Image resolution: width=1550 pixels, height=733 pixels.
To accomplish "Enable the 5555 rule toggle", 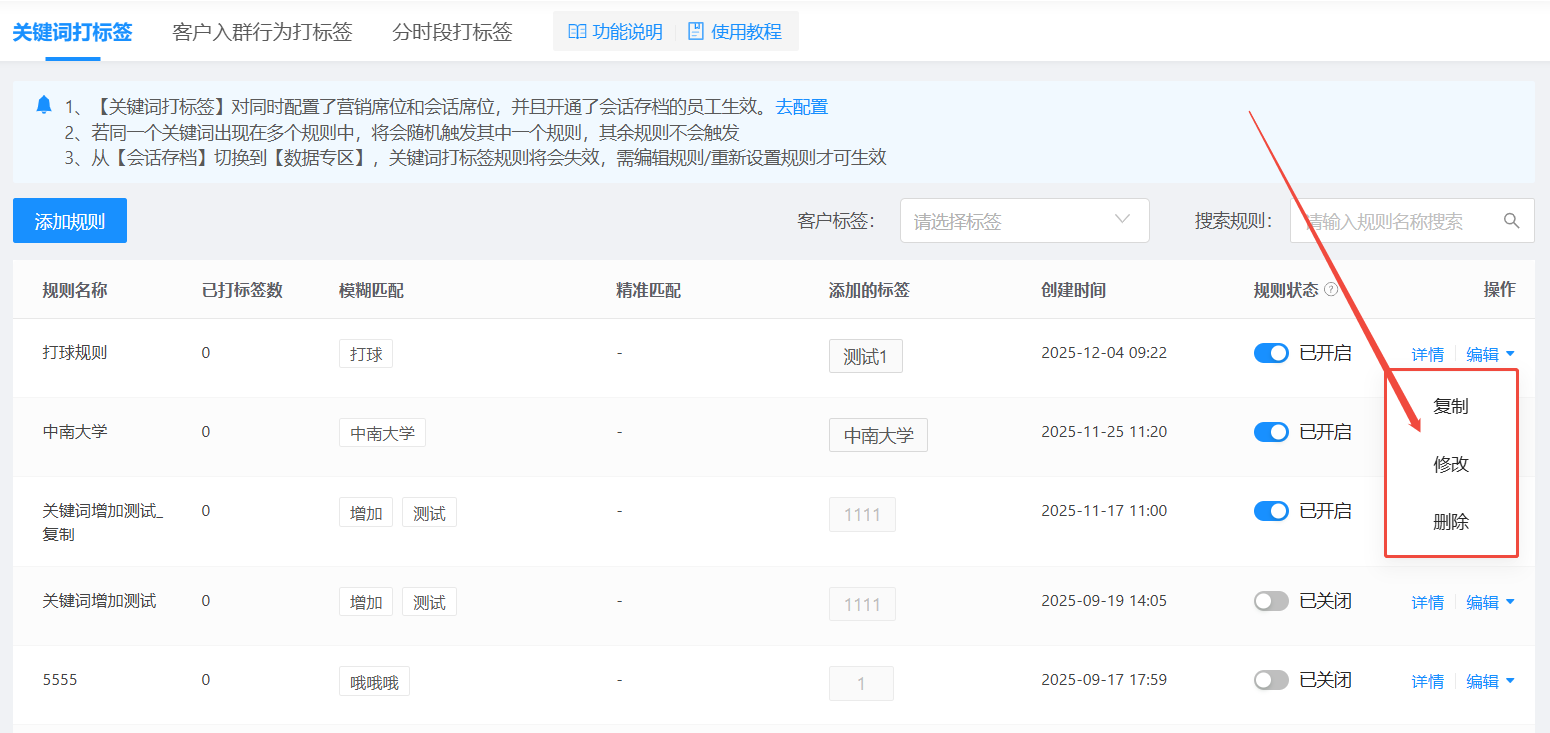I will (x=1271, y=680).
